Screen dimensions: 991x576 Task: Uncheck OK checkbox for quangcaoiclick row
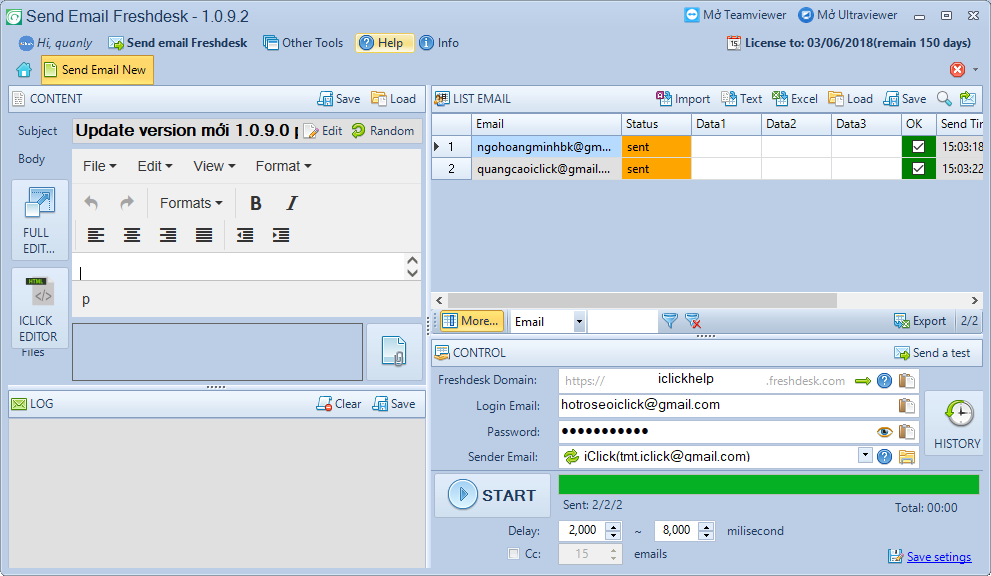click(x=918, y=169)
